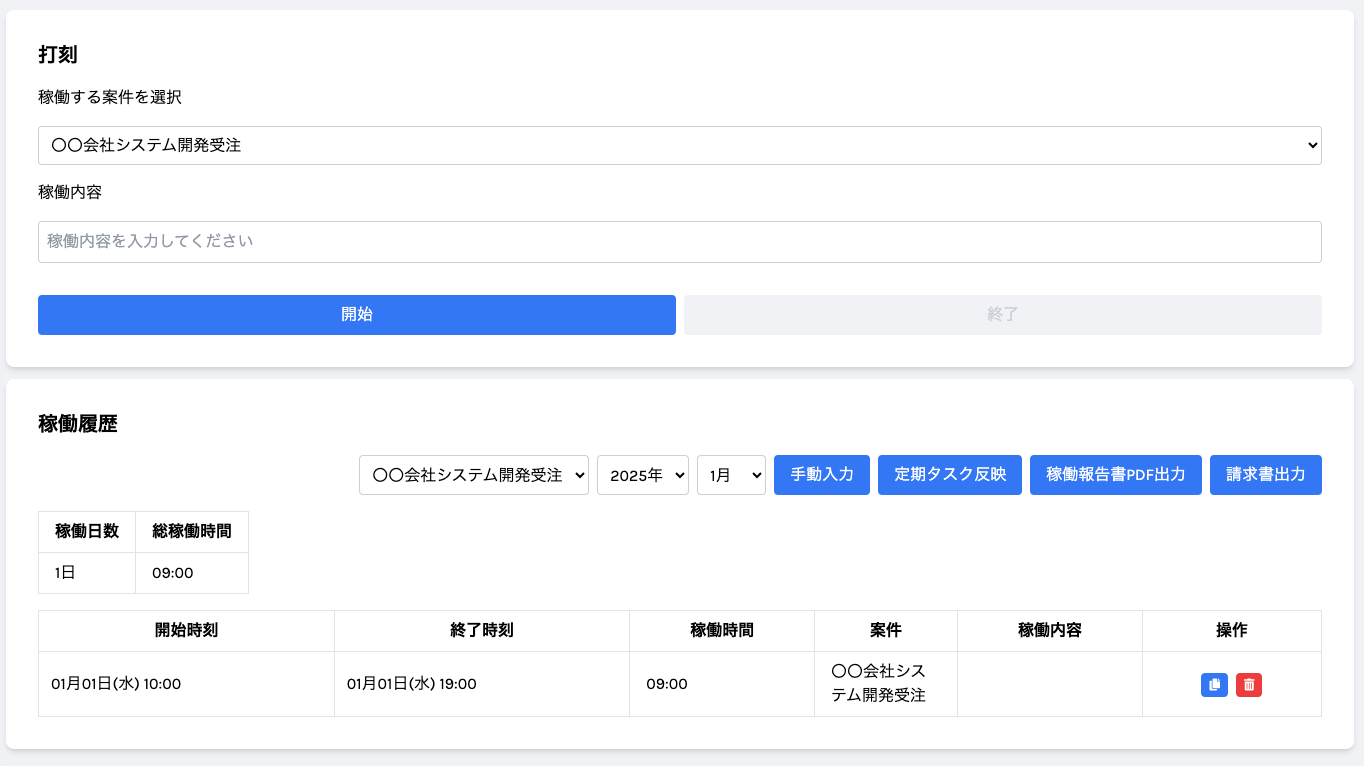The height and width of the screenshot is (766, 1364).
Task: Click the 開始時刻 column header
Action: [x=186, y=631]
